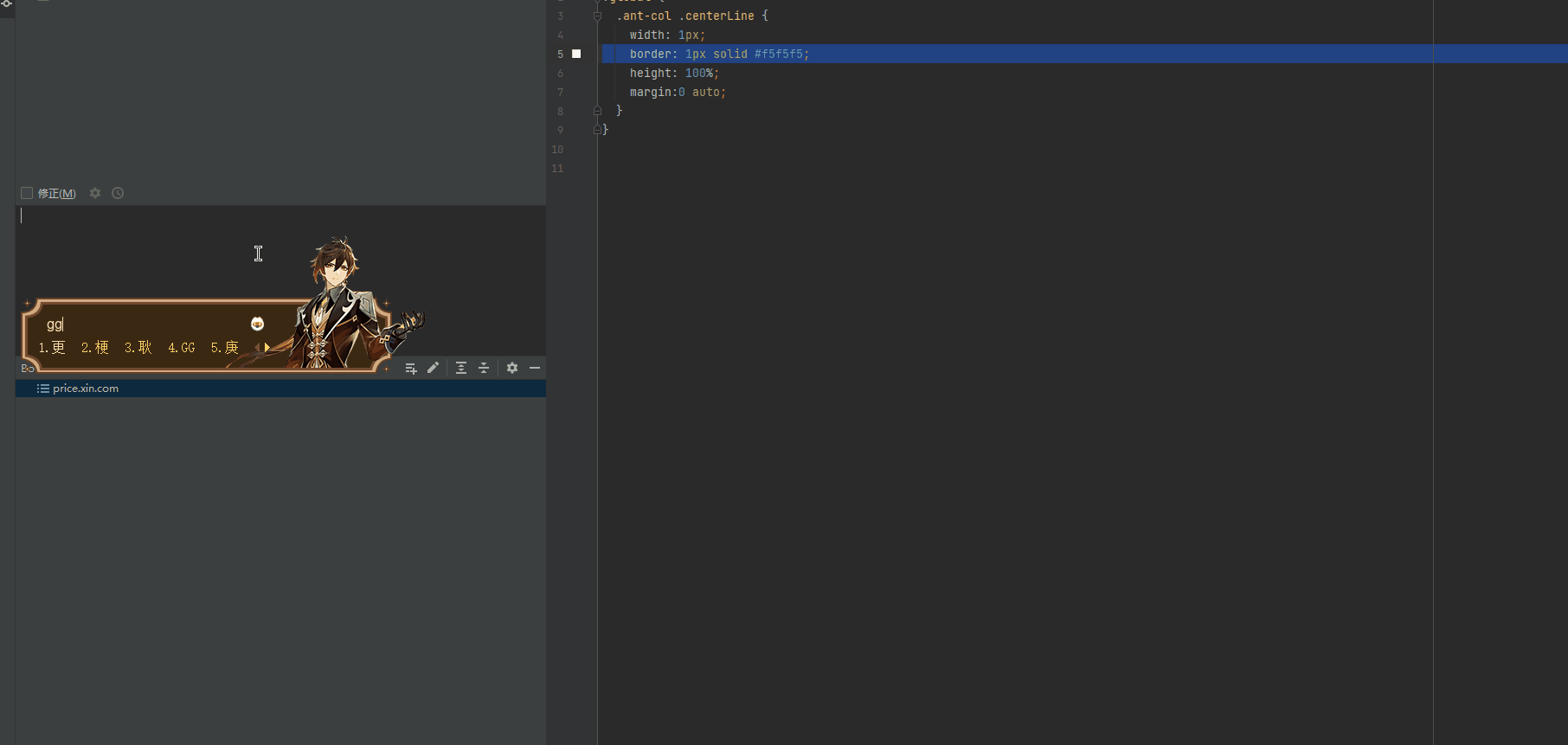This screenshot has height=745, width=1568.
Task: Place cursor in 'height: 100%;' line
Action: click(x=674, y=73)
